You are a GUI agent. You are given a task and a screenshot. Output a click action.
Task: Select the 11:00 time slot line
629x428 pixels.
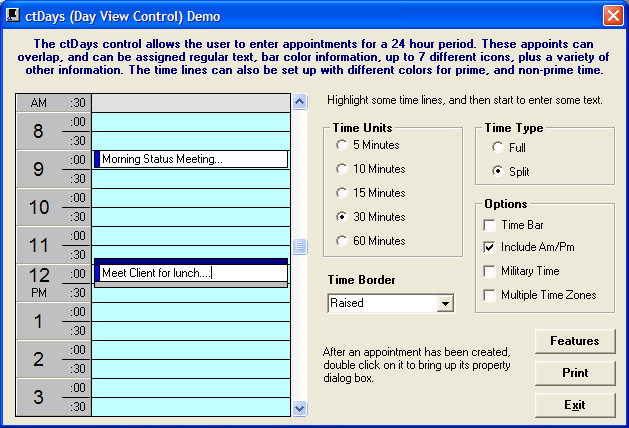[x=191, y=236]
